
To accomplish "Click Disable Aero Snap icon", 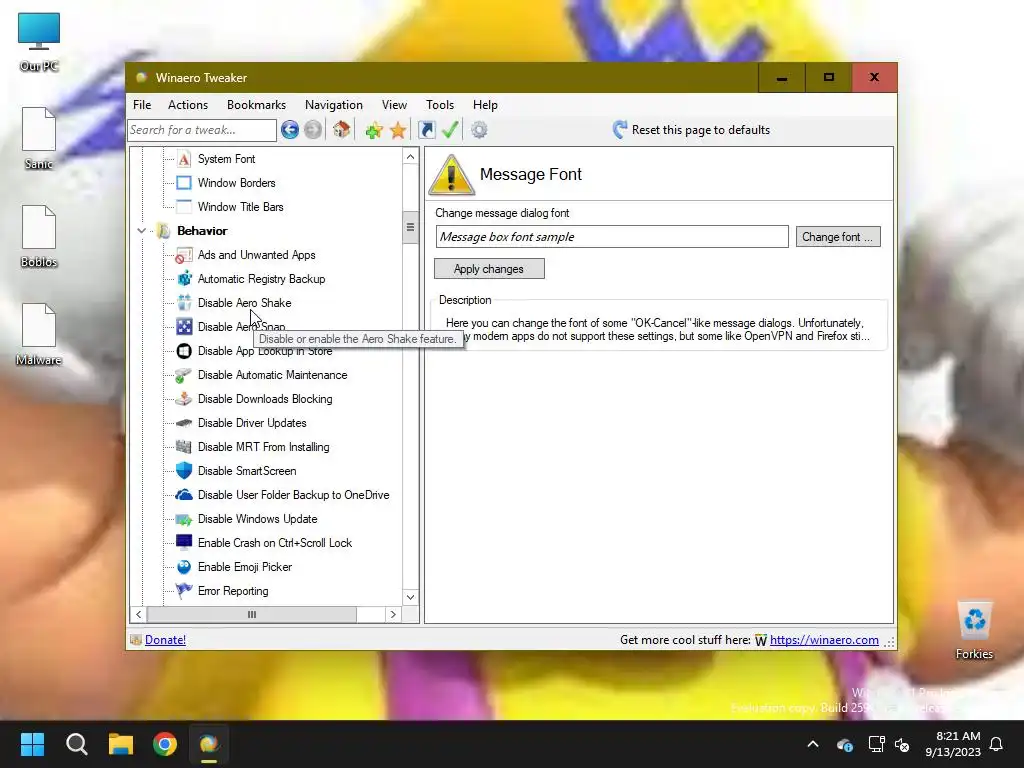I will point(184,327).
